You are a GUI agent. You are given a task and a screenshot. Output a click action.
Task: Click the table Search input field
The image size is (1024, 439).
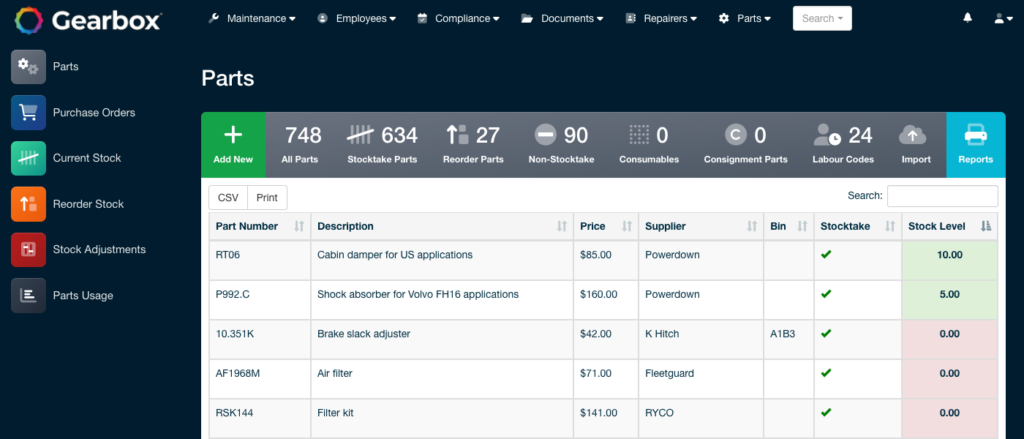942,196
